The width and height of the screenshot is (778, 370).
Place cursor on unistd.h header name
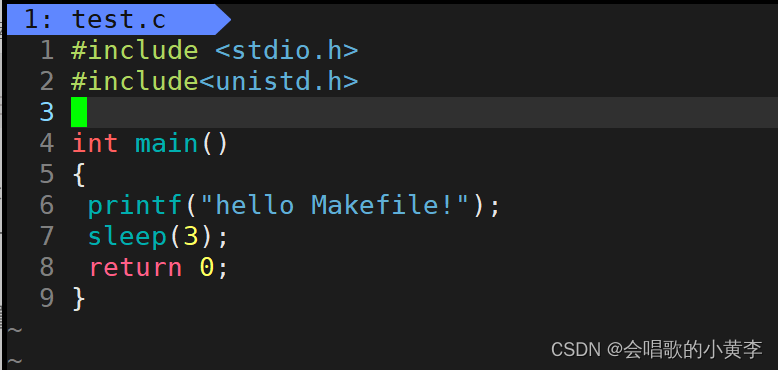(279, 81)
